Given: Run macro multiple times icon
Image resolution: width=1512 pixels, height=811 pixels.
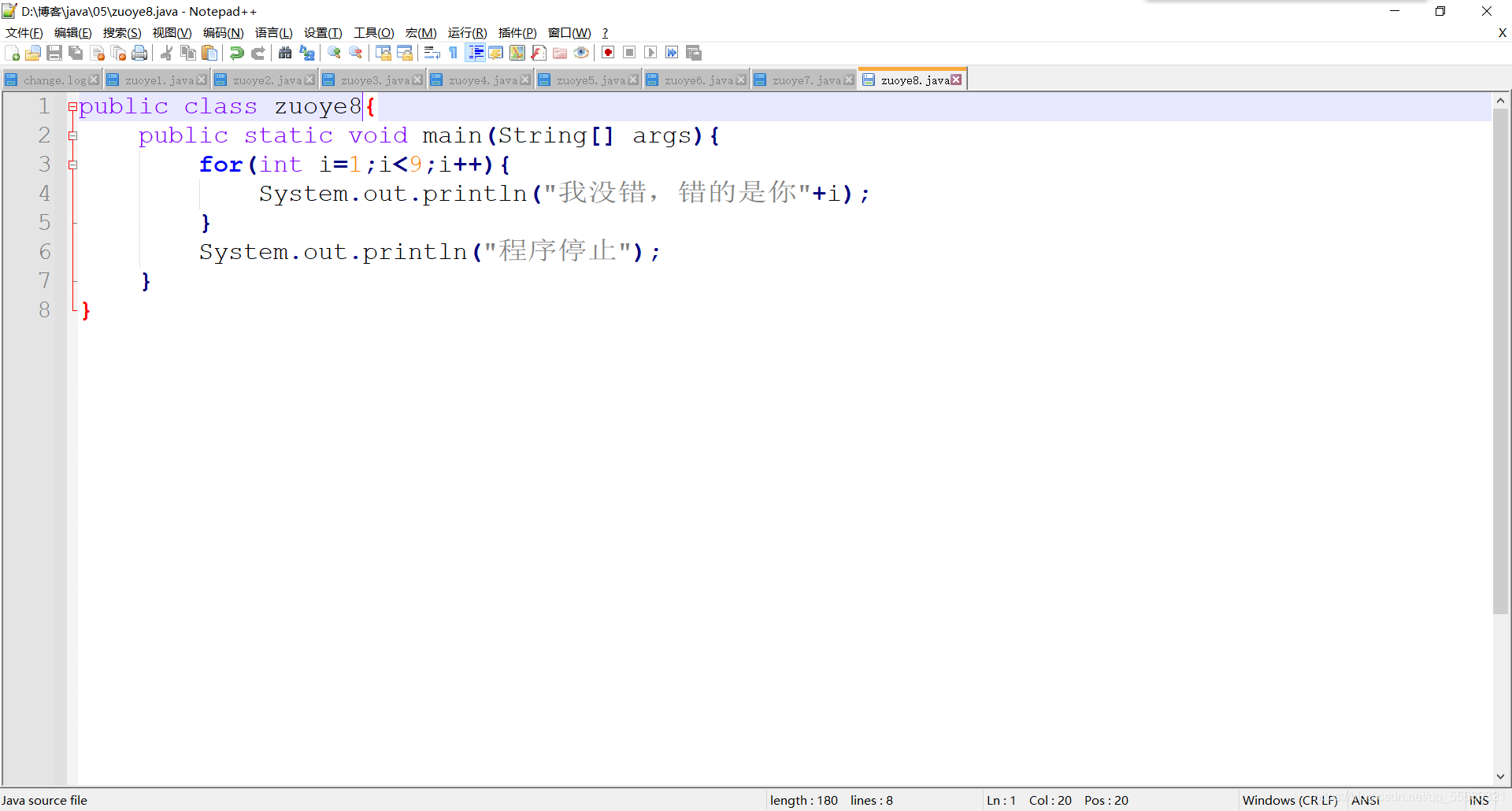Looking at the screenshot, I should click(x=672, y=53).
